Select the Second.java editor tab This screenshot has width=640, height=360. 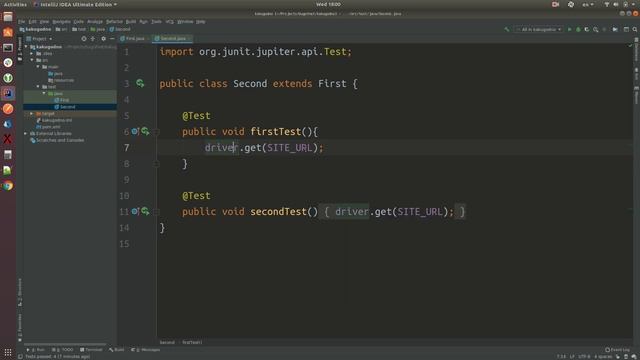tap(171, 38)
